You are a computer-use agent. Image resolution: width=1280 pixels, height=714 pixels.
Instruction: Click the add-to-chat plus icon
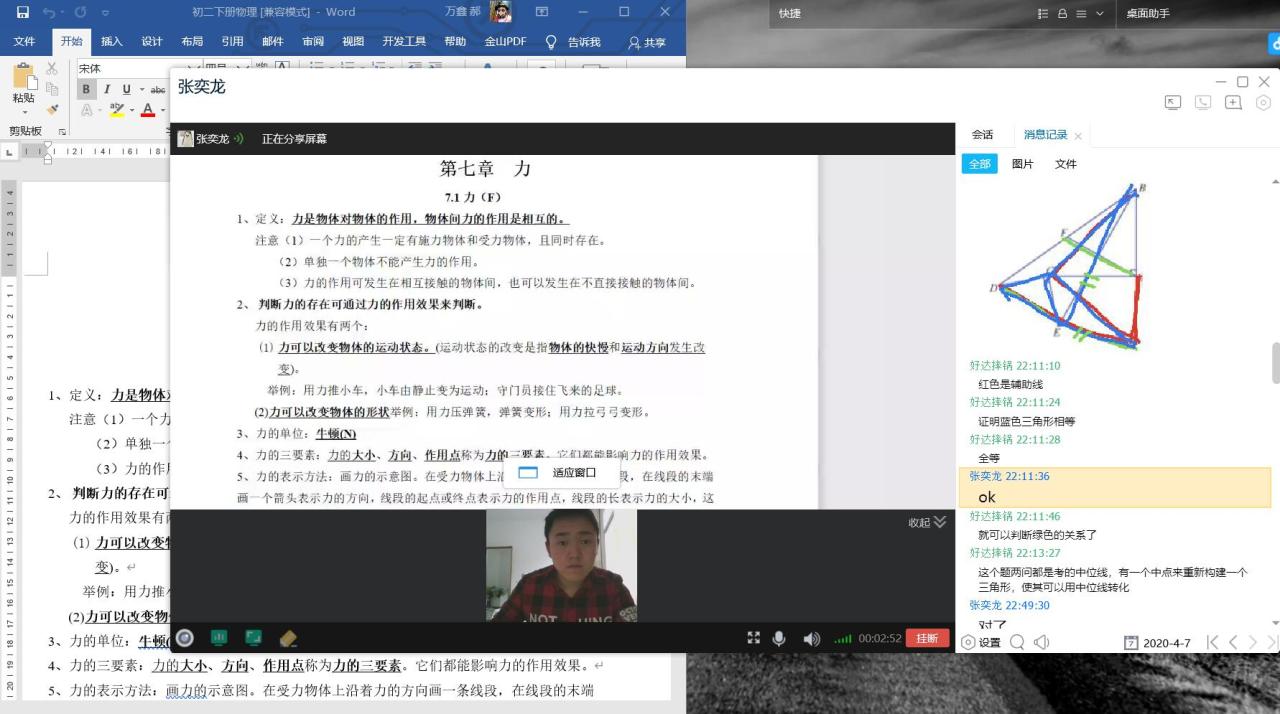coord(1233,102)
